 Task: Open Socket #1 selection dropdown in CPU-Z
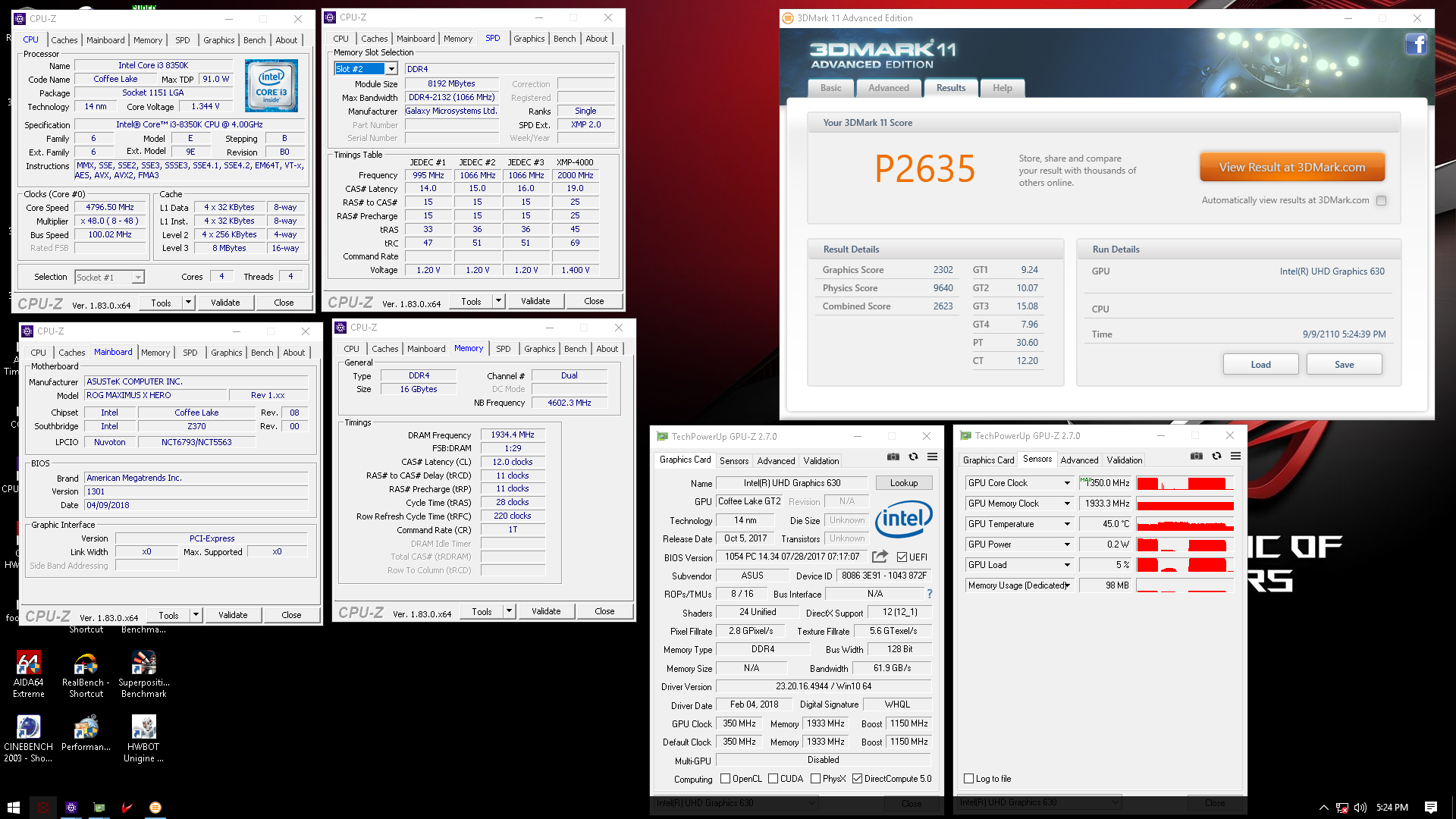click(138, 278)
